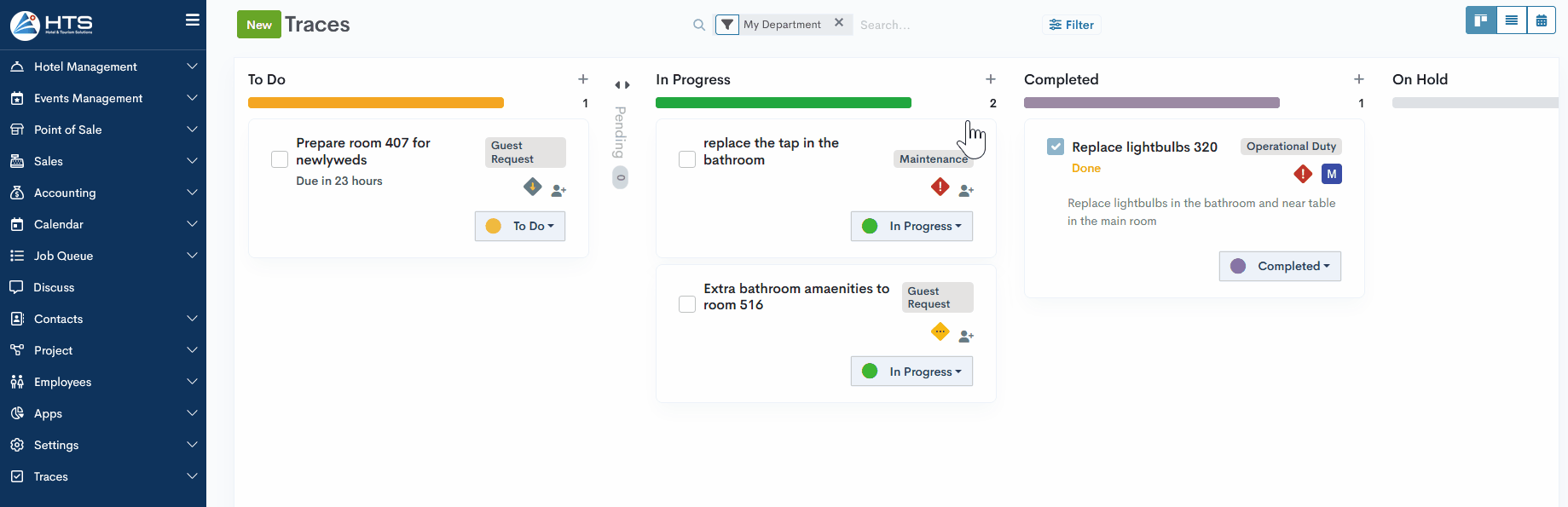The width and height of the screenshot is (1568, 507).
Task: Tick checkbox for Extra bathroom amenities card
Action: [687, 304]
